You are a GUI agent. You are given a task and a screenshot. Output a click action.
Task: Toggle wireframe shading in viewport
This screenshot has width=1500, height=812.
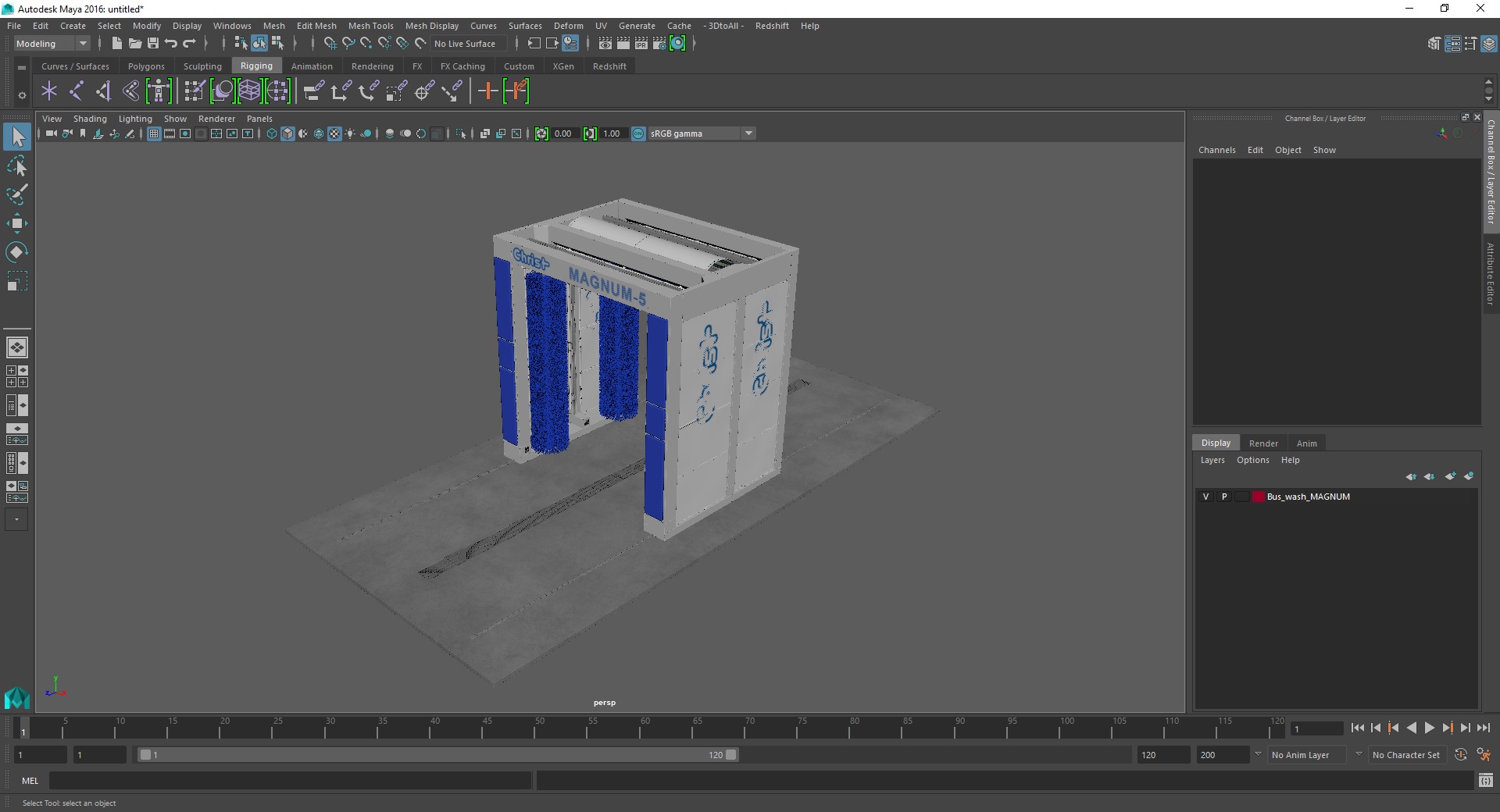pyautogui.click(x=272, y=134)
